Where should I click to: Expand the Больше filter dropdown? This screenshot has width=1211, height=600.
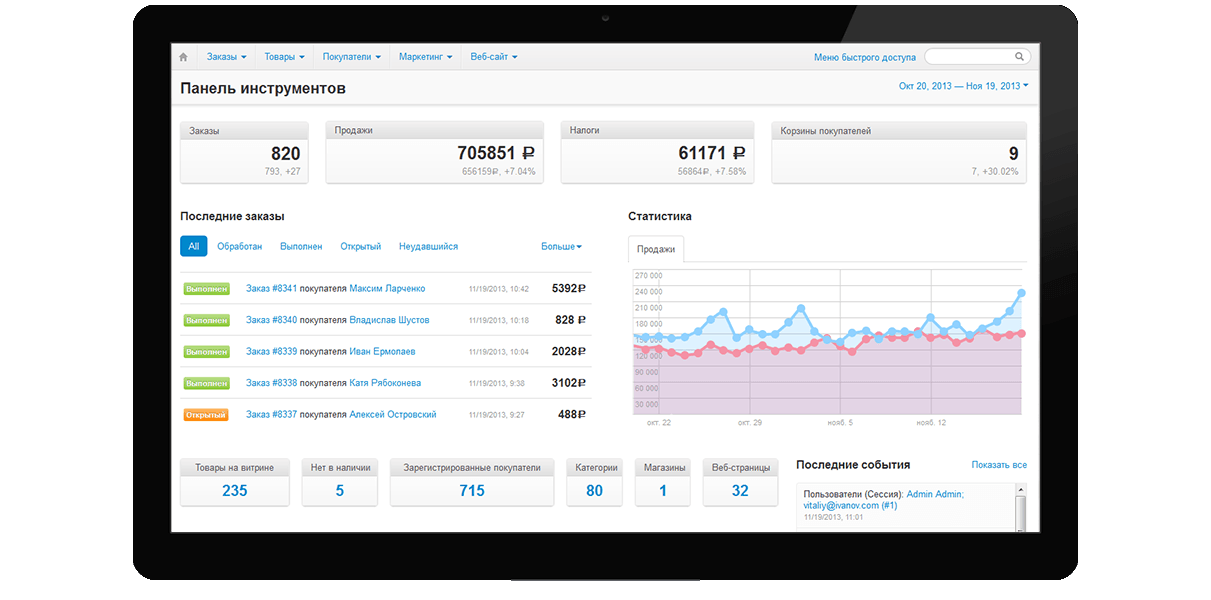tap(561, 246)
